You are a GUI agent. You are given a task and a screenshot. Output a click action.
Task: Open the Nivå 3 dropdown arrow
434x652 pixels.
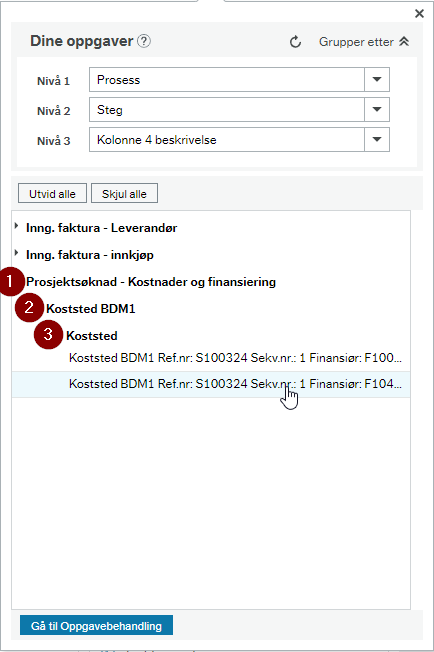pos(377,139)
